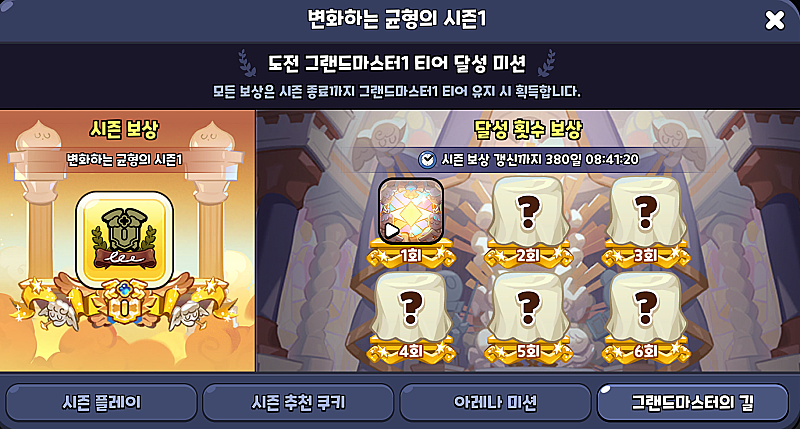
Task: Click the 1회 gold ribbon label
Action: [411, 255]
